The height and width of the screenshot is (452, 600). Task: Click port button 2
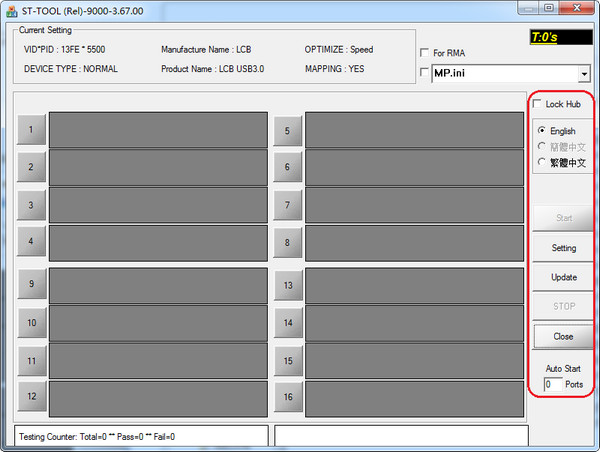click(x=31, y=167)
